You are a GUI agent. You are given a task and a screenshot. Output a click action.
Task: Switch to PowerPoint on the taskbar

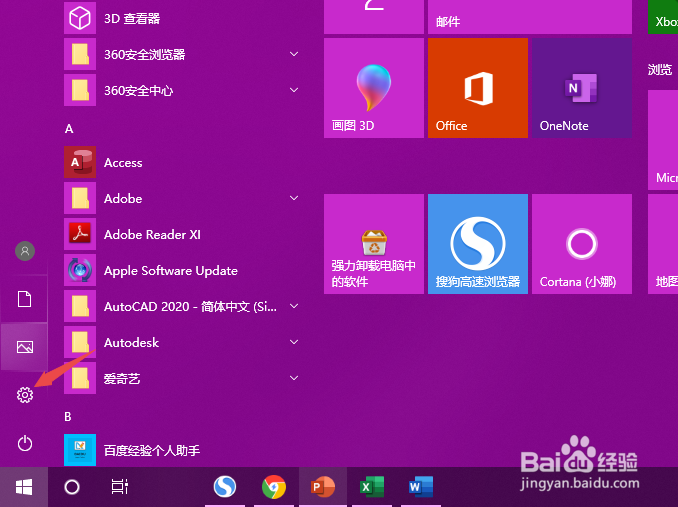click(x=323, y=487)
